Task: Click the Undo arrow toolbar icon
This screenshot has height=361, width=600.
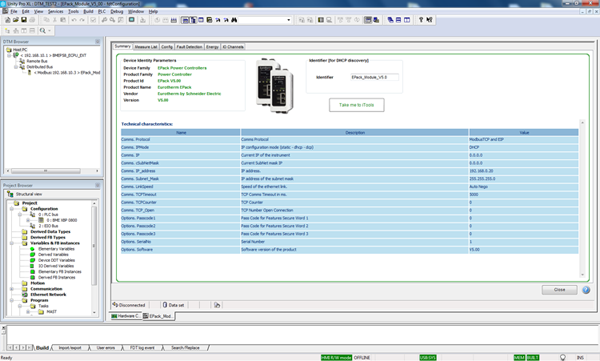Action: point(74,20)
